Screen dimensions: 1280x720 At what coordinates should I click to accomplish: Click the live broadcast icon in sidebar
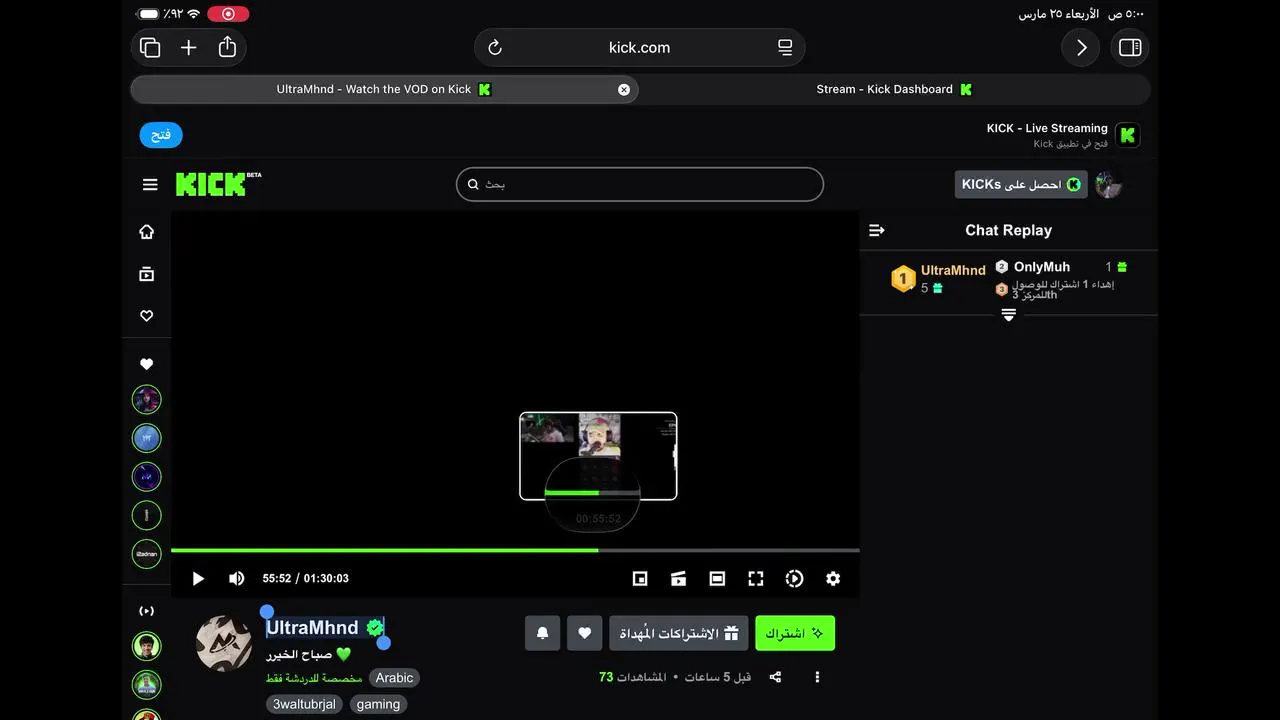(x=147, y=611)
